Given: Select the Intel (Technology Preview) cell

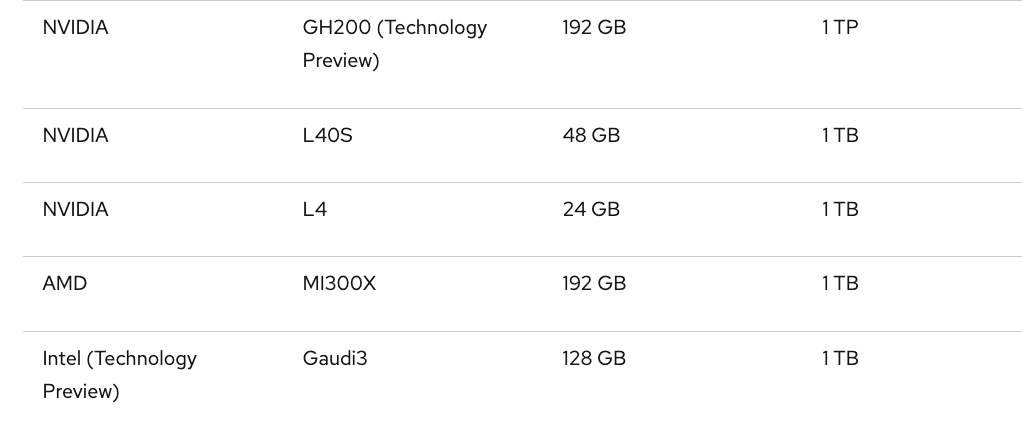Looking at the screenshot, I should point(119,374).
